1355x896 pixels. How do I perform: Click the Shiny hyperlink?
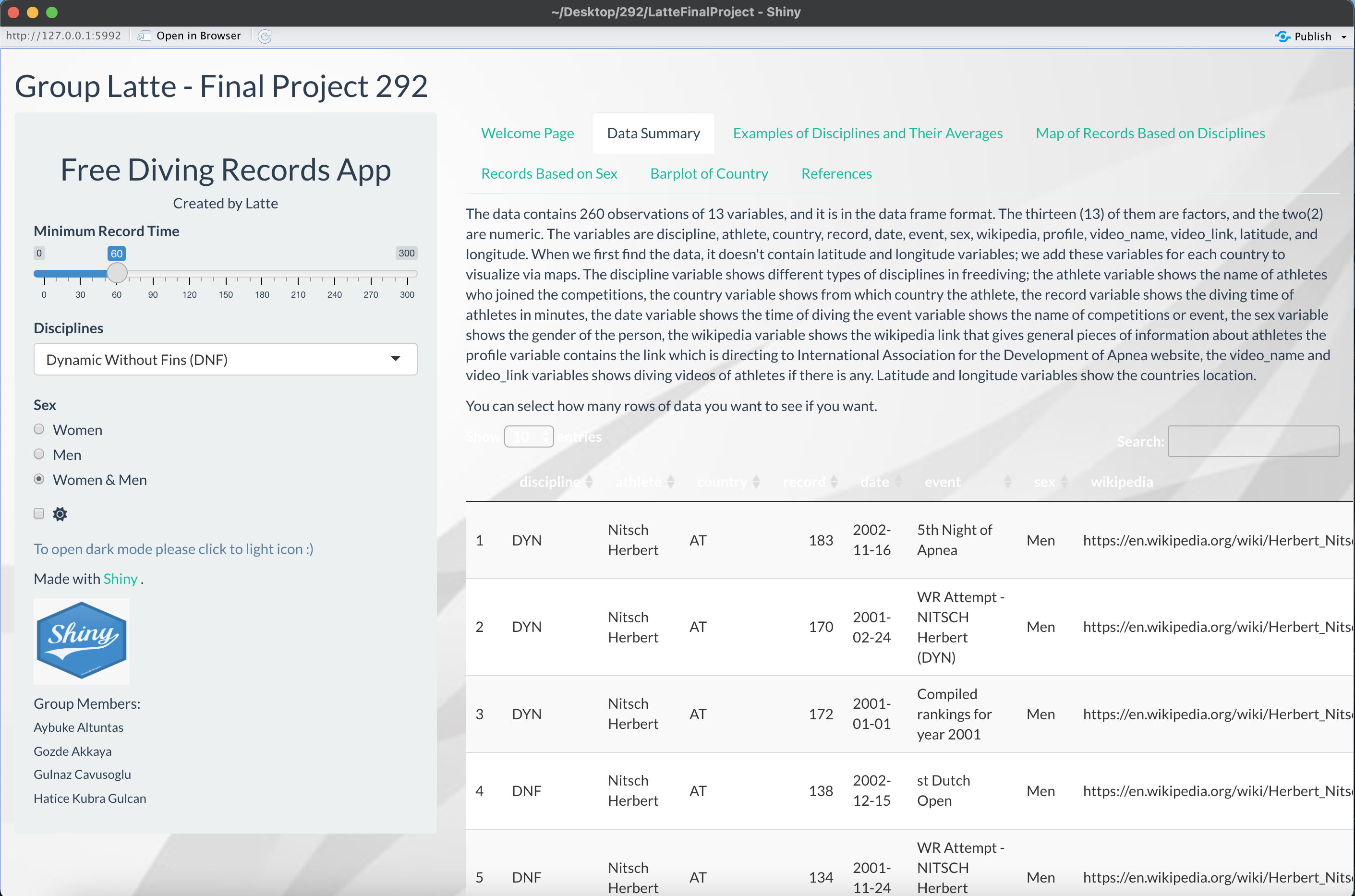[120, 579]
